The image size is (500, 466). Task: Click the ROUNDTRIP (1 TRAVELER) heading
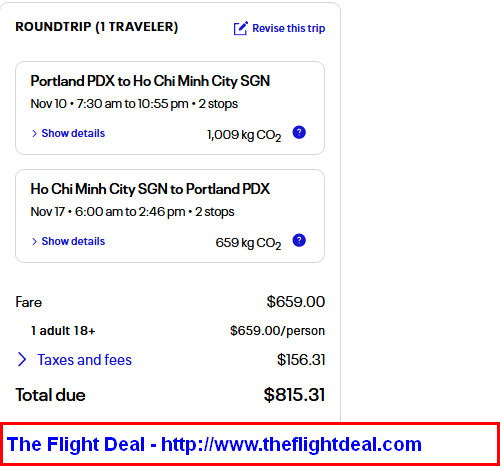[97, 27]
